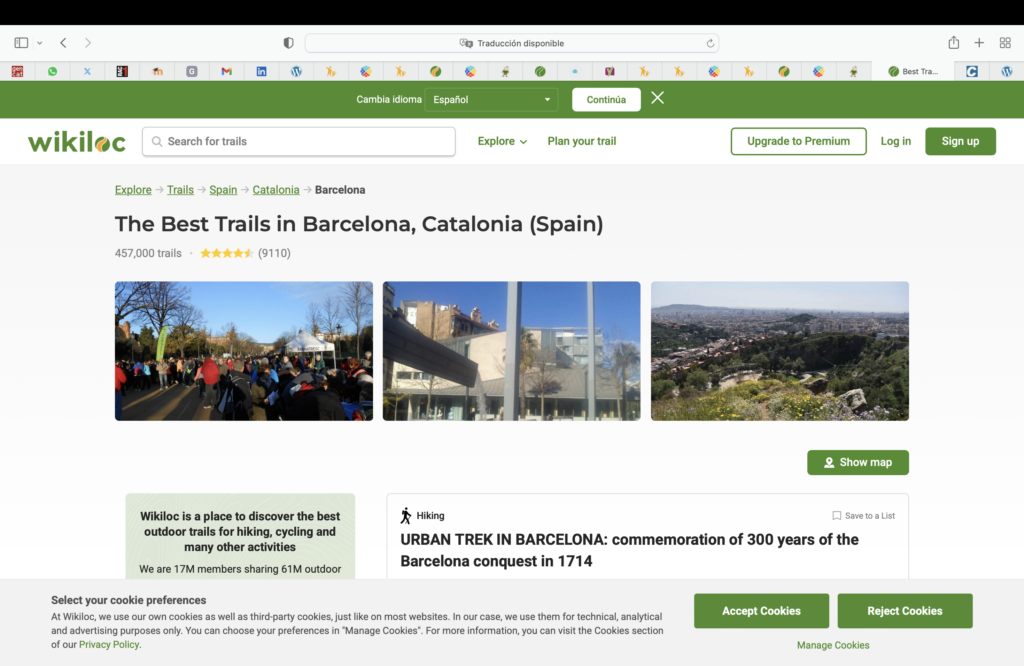Click the Hiking walker icon
This screenshot has height=666, width=1024.
[x=406, y=516]
